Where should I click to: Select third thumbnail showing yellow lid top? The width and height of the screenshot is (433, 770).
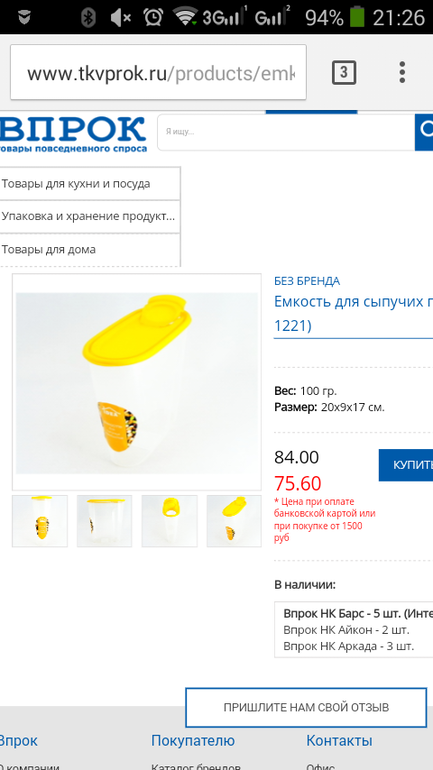point(169,521)
